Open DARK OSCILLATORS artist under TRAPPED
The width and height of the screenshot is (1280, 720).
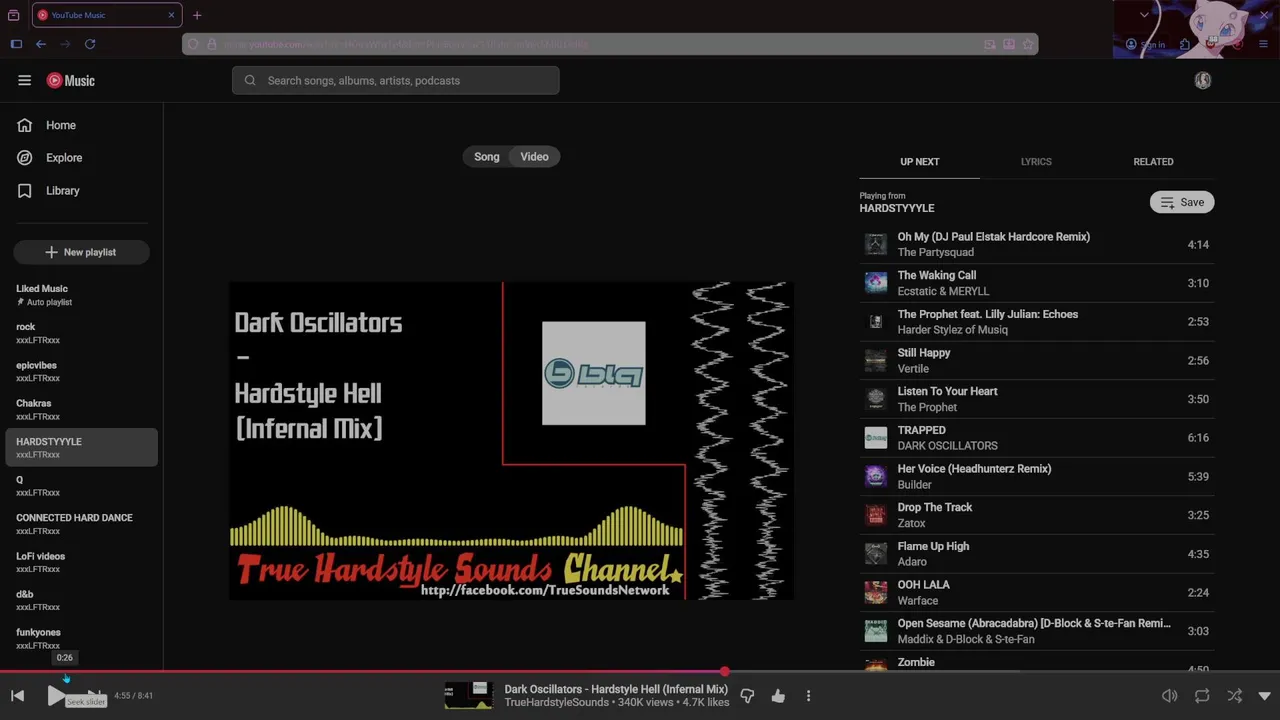947,446
